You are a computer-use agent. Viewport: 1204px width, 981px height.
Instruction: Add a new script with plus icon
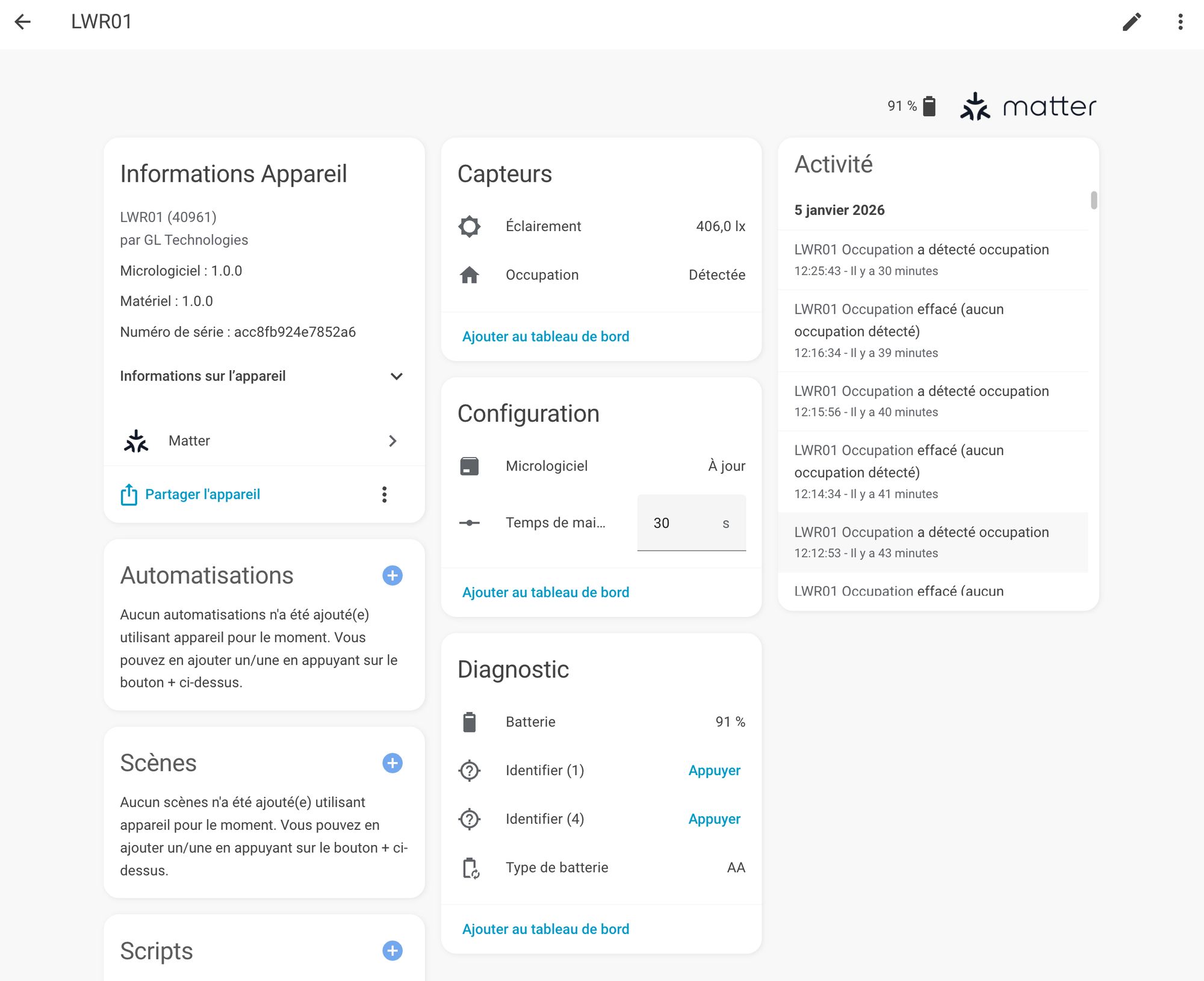point(392,951)
